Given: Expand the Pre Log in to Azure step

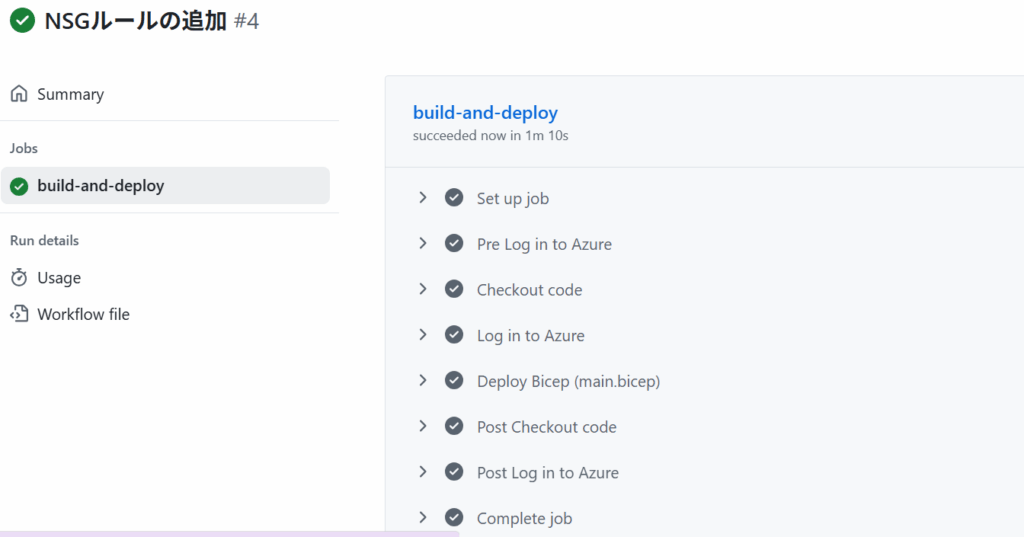Looking at the screenshot, I should point(423,244).
